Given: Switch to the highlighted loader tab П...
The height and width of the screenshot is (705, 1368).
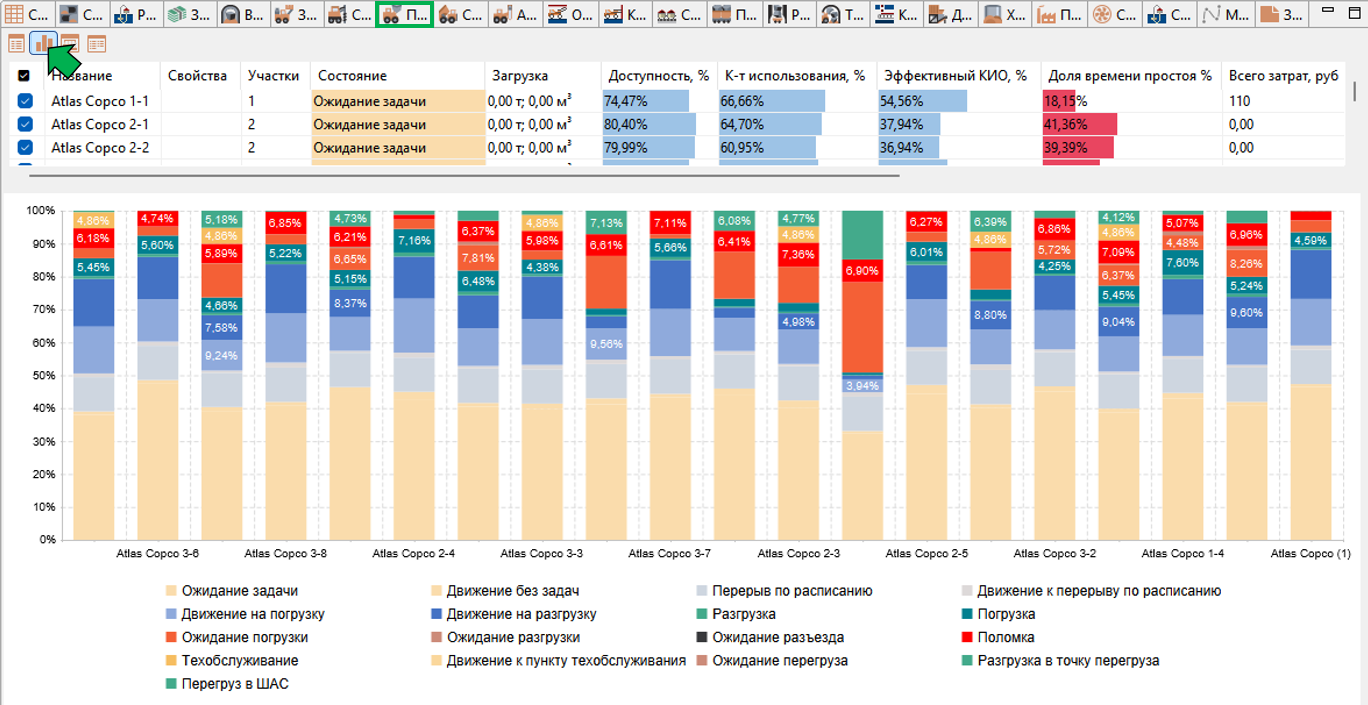Looking at the screenshot, I should pos(405,14).
